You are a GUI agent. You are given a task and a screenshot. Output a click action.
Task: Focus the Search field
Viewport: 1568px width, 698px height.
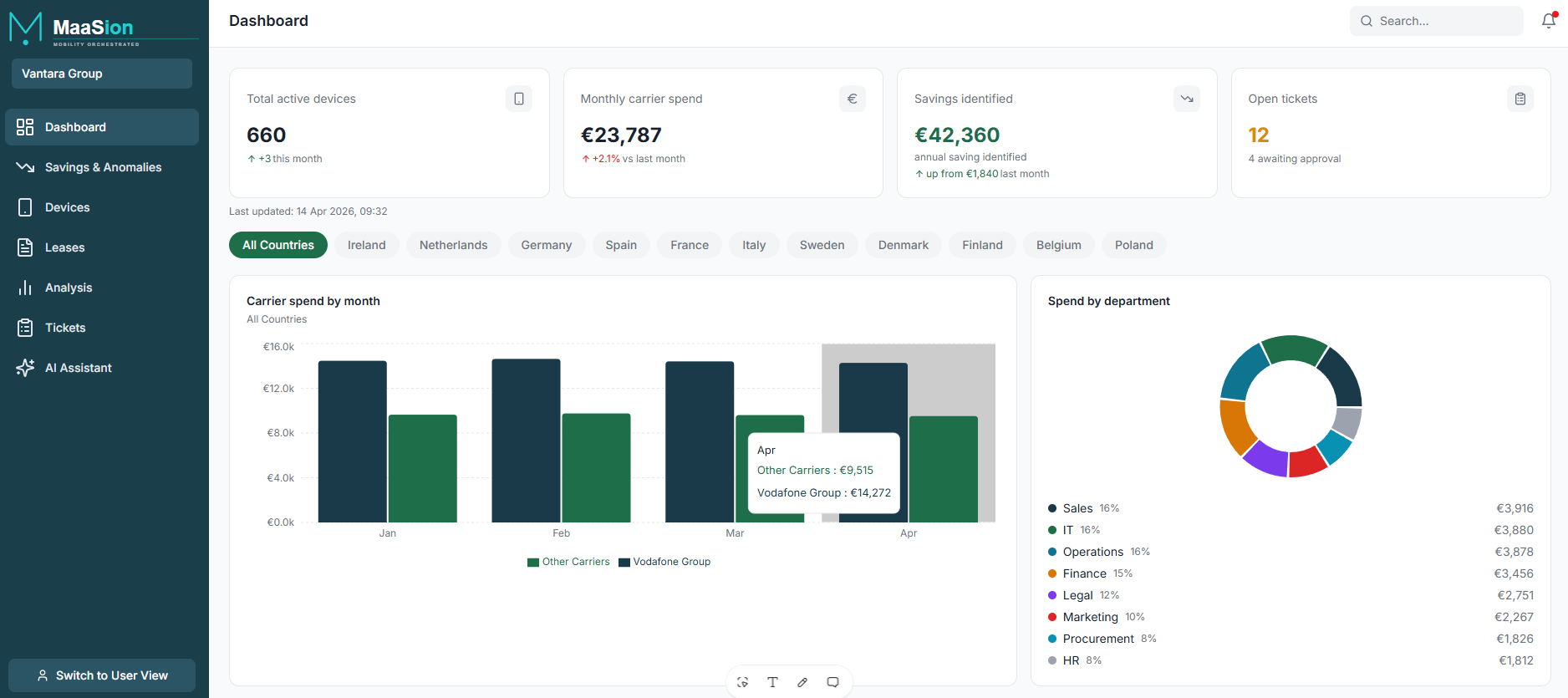(x=1436, y=21)
